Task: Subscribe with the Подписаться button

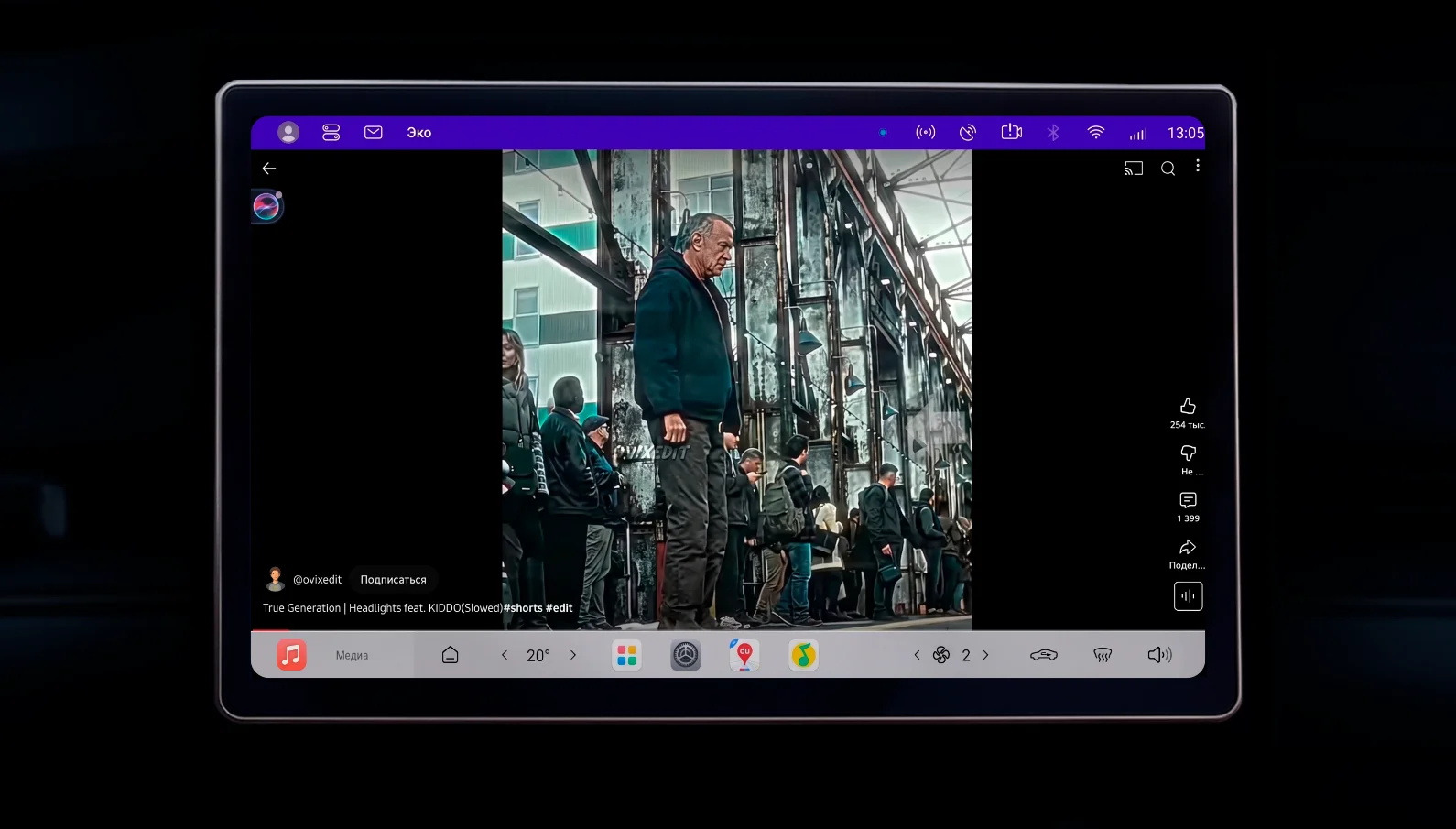Action: pos(394,580)
